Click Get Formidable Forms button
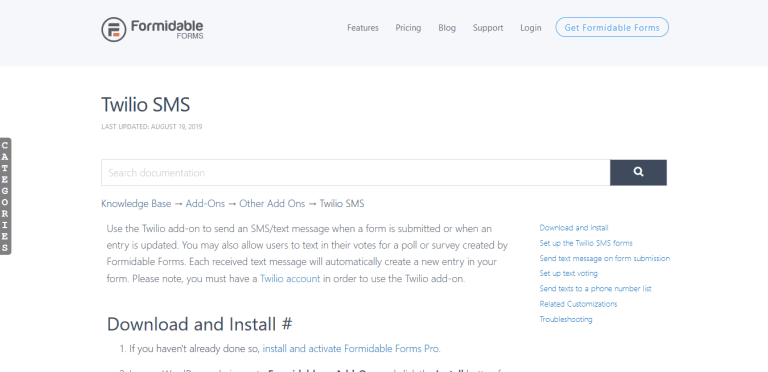This screenshot has height=372, width=768. point(612,27)
